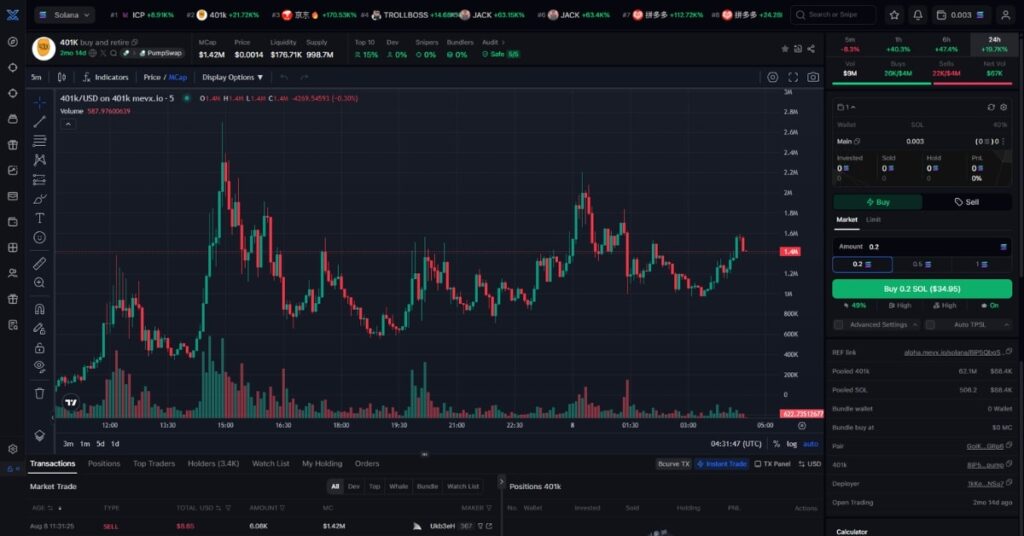Select the brush drawing tool
The height and width of the screenshot is (536, 1024).
(40, 198)
